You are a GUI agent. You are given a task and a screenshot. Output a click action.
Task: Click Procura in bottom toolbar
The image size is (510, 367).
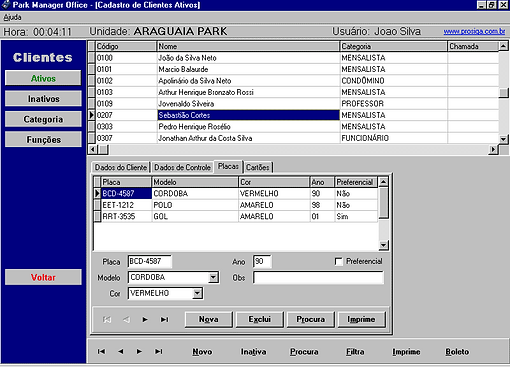pyautogui.click(x=304, y=352)
